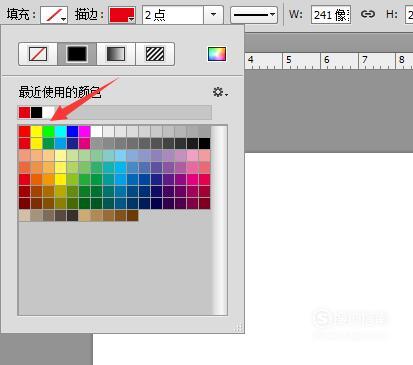Choose the darkest brown swatch in bottom row

132,215
